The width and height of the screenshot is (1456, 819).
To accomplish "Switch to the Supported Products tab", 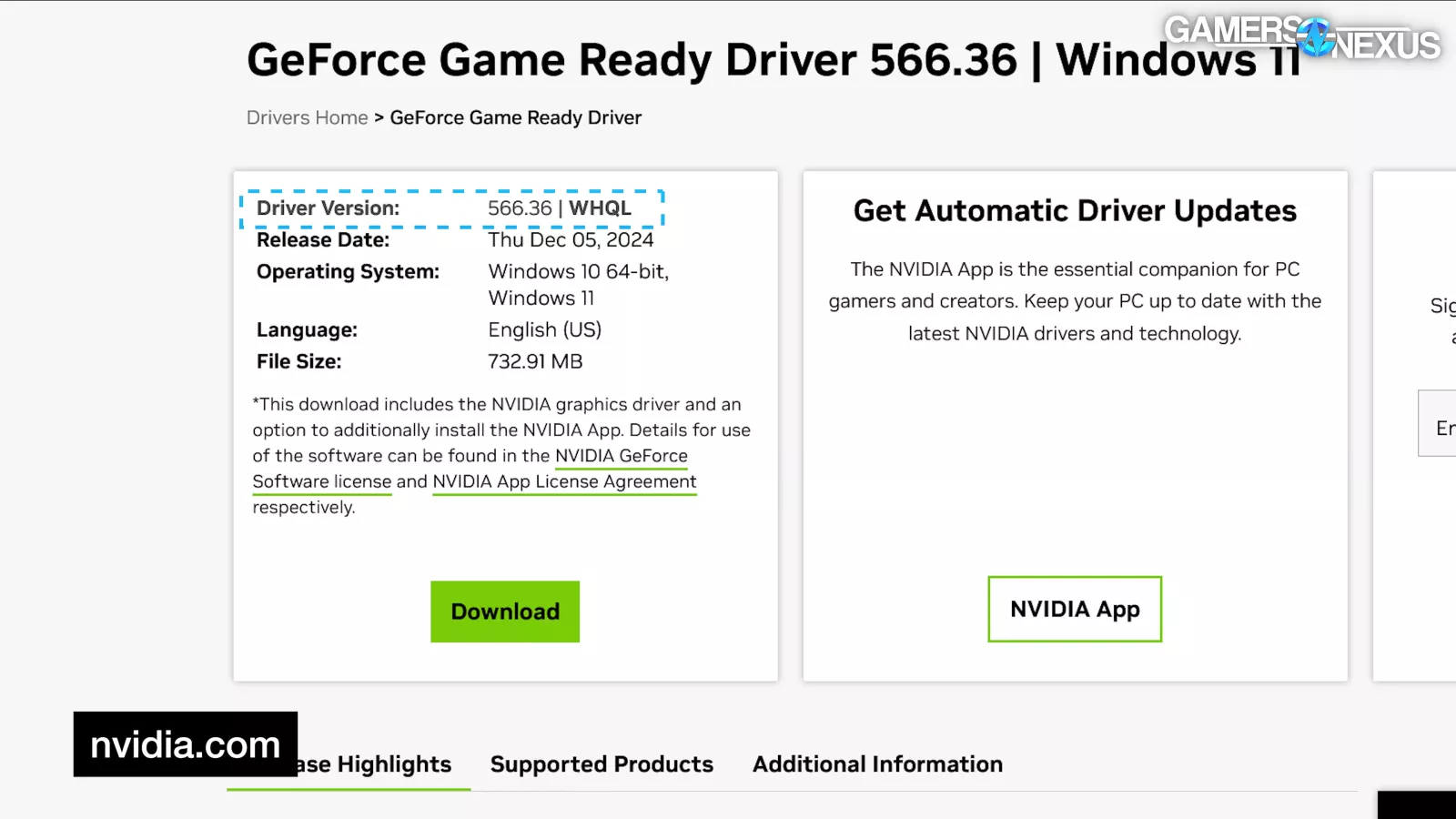I will click(602, 764).
